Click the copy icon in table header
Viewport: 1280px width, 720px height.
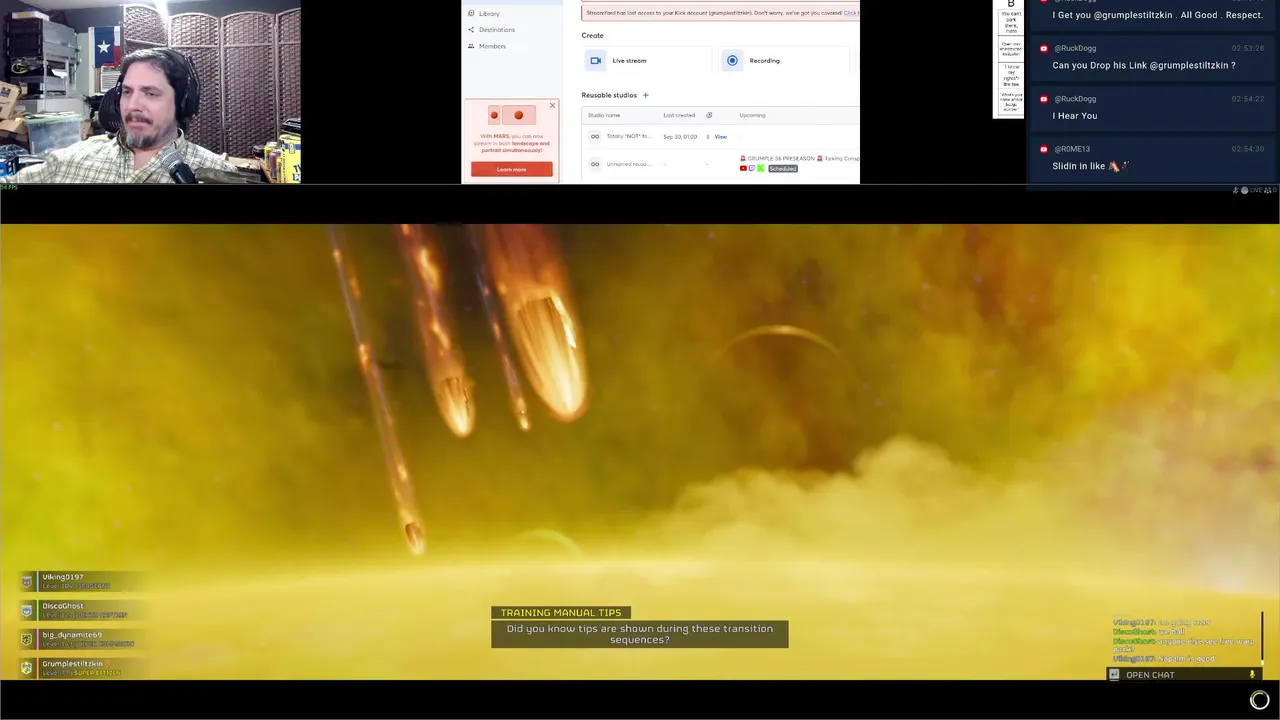709,115
